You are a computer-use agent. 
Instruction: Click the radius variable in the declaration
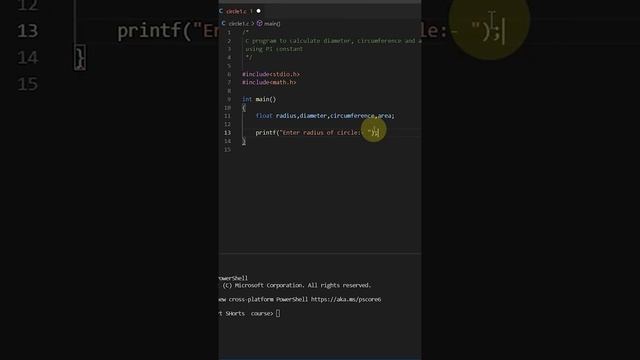pyautogui.click(x=286, y=116)
